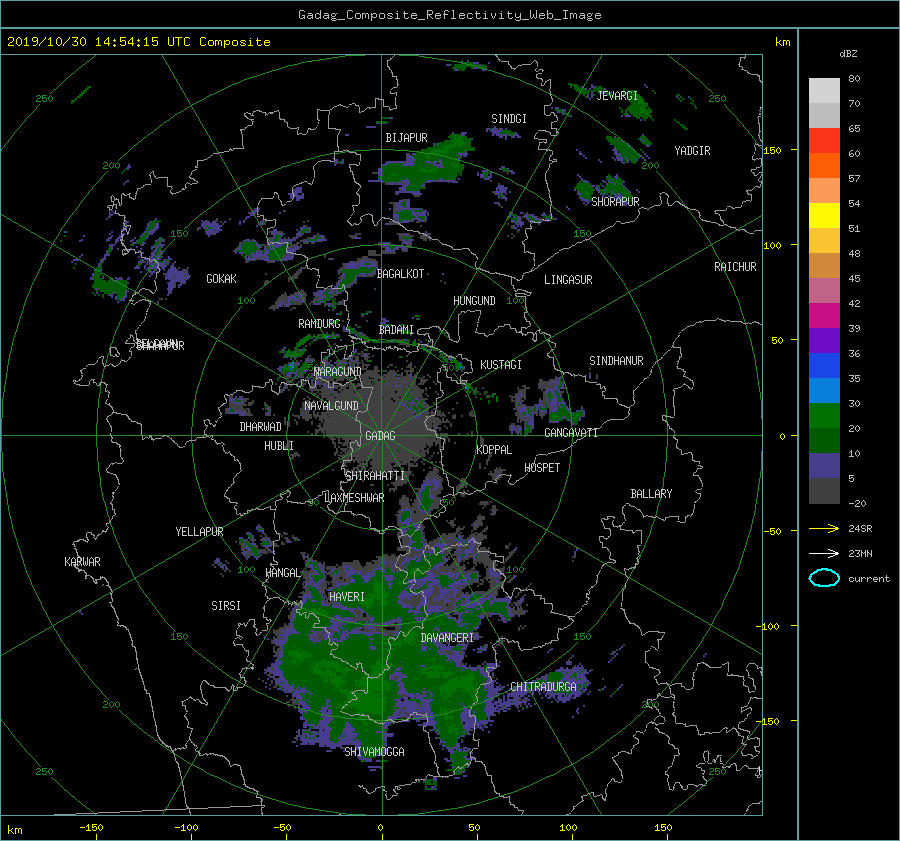The image size is (900, 841).
Task: Click the HUBLI city label
Action: (279, 445)
